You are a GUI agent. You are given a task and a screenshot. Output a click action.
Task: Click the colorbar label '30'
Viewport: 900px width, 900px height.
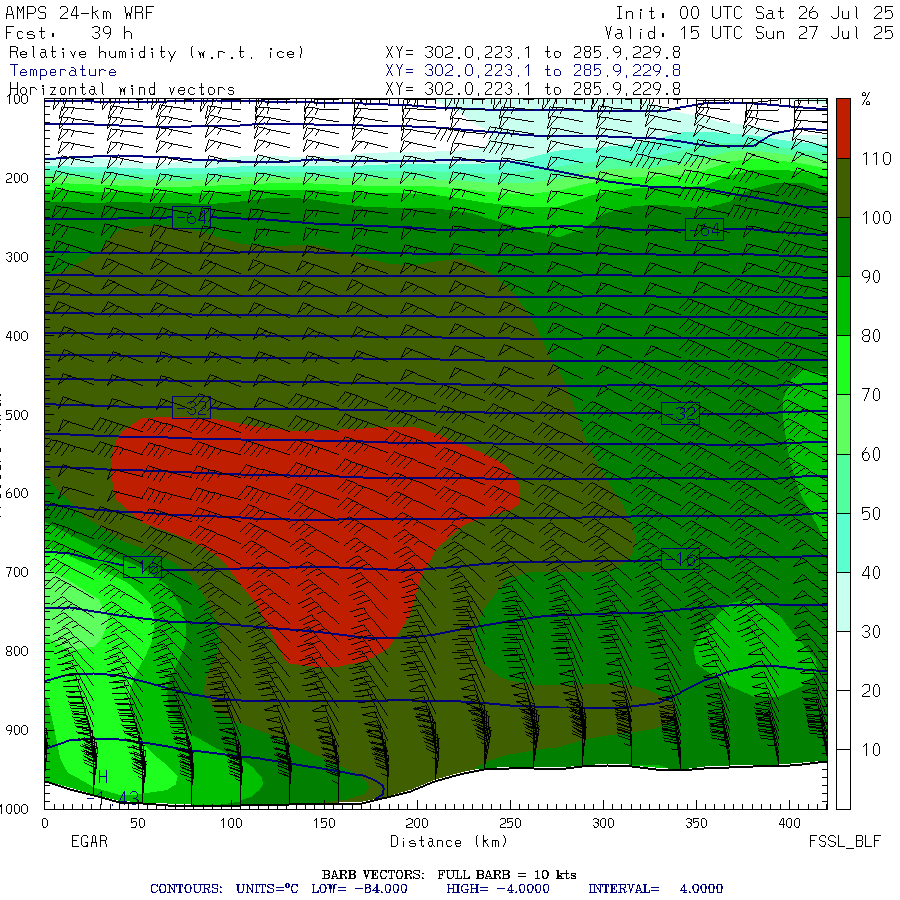tap(871, 631)
